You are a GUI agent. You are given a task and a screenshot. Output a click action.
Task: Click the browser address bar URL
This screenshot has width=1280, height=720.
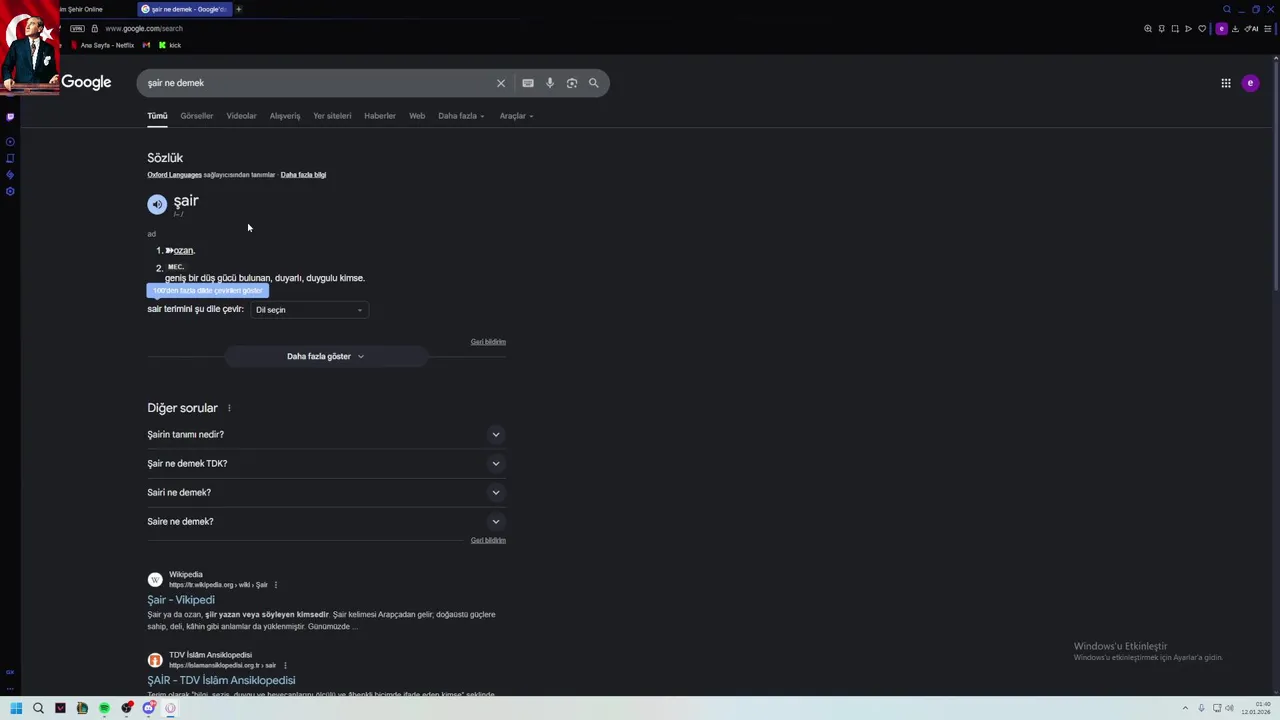144,29
